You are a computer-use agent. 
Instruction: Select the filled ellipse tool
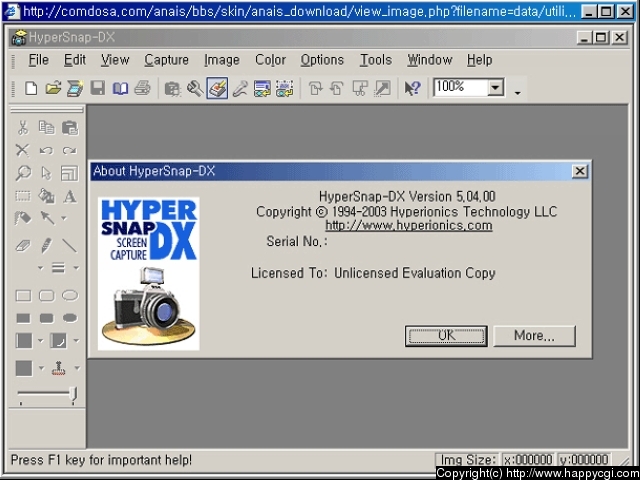click(x=70, y=318)
